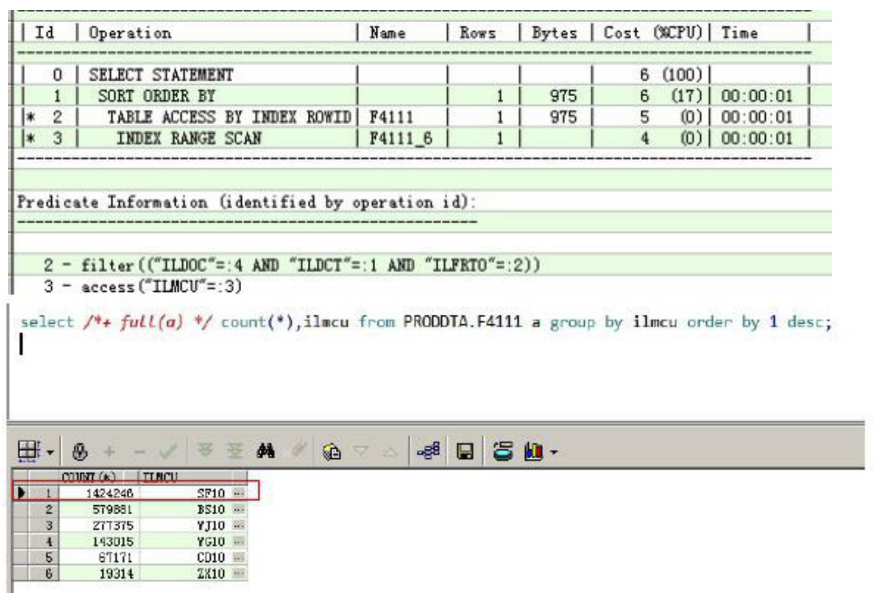Fetch last page with the down-to-bar arrow
Image resolution: width=875 pixels, height=601 pixels.
click(x=235, y=450)
